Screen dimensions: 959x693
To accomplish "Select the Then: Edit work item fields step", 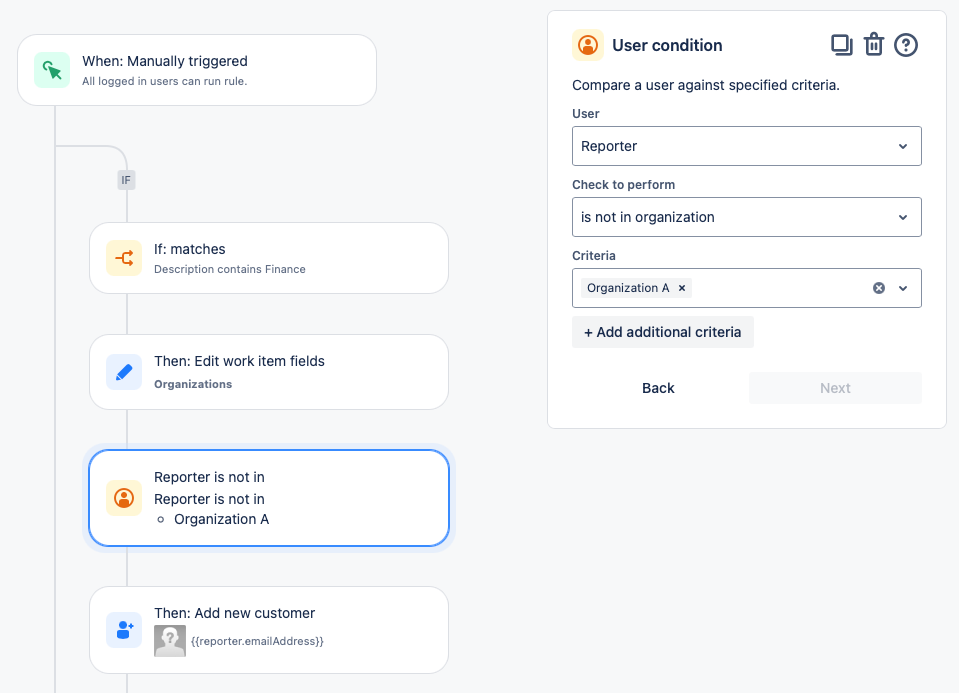I will 269,372.
